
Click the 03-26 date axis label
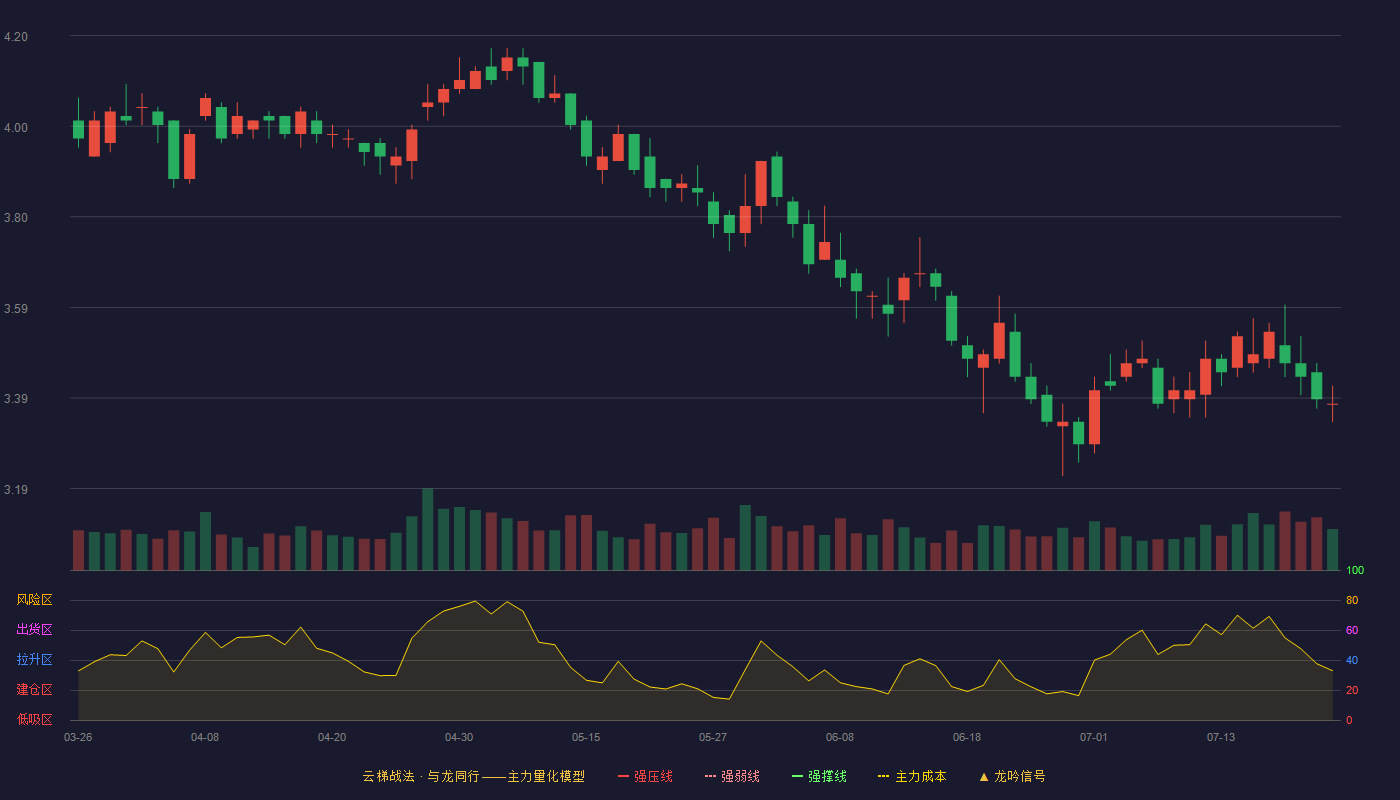click(x=78, y=737)
